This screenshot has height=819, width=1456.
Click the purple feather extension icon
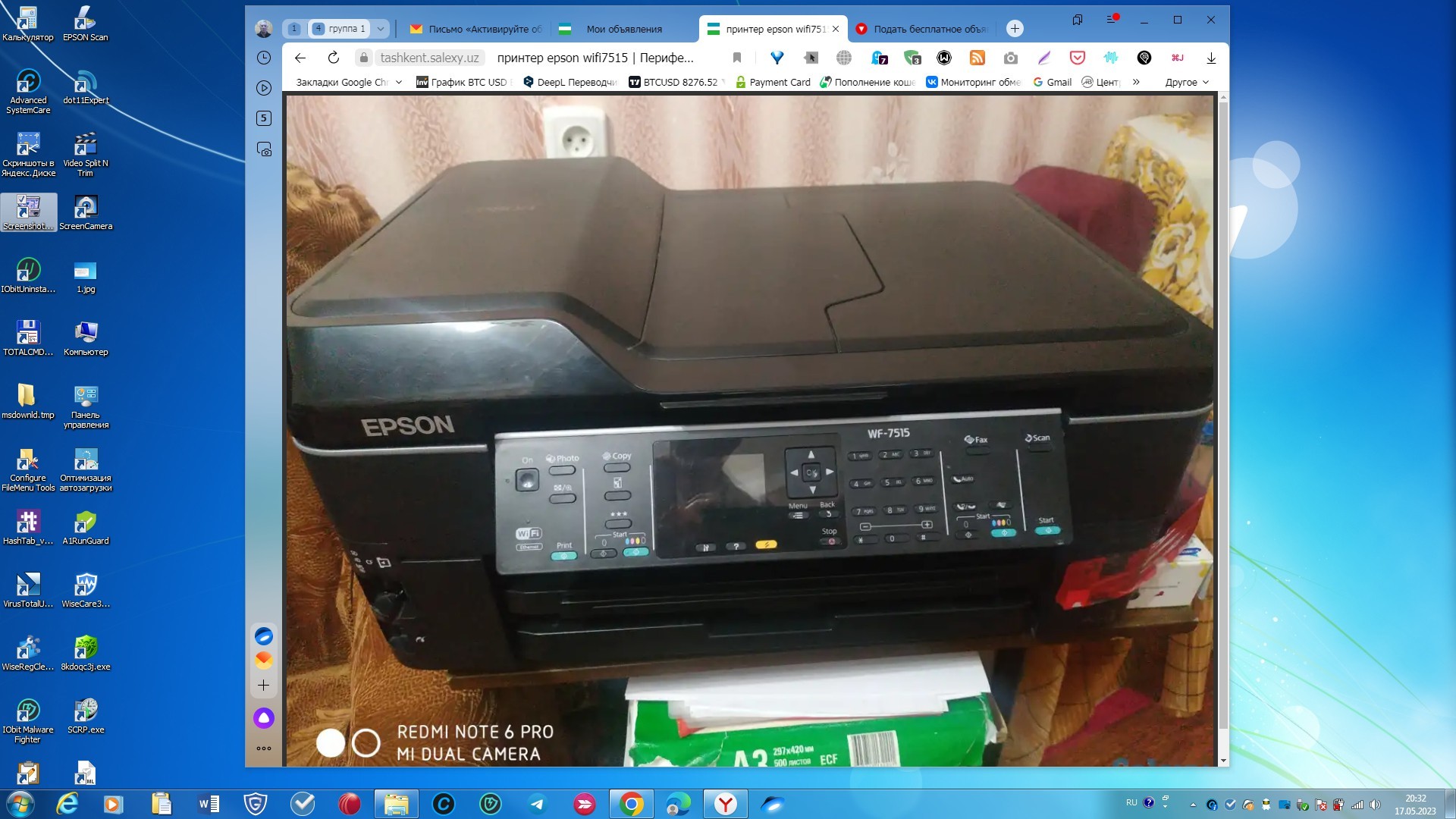coord(1043,58)
